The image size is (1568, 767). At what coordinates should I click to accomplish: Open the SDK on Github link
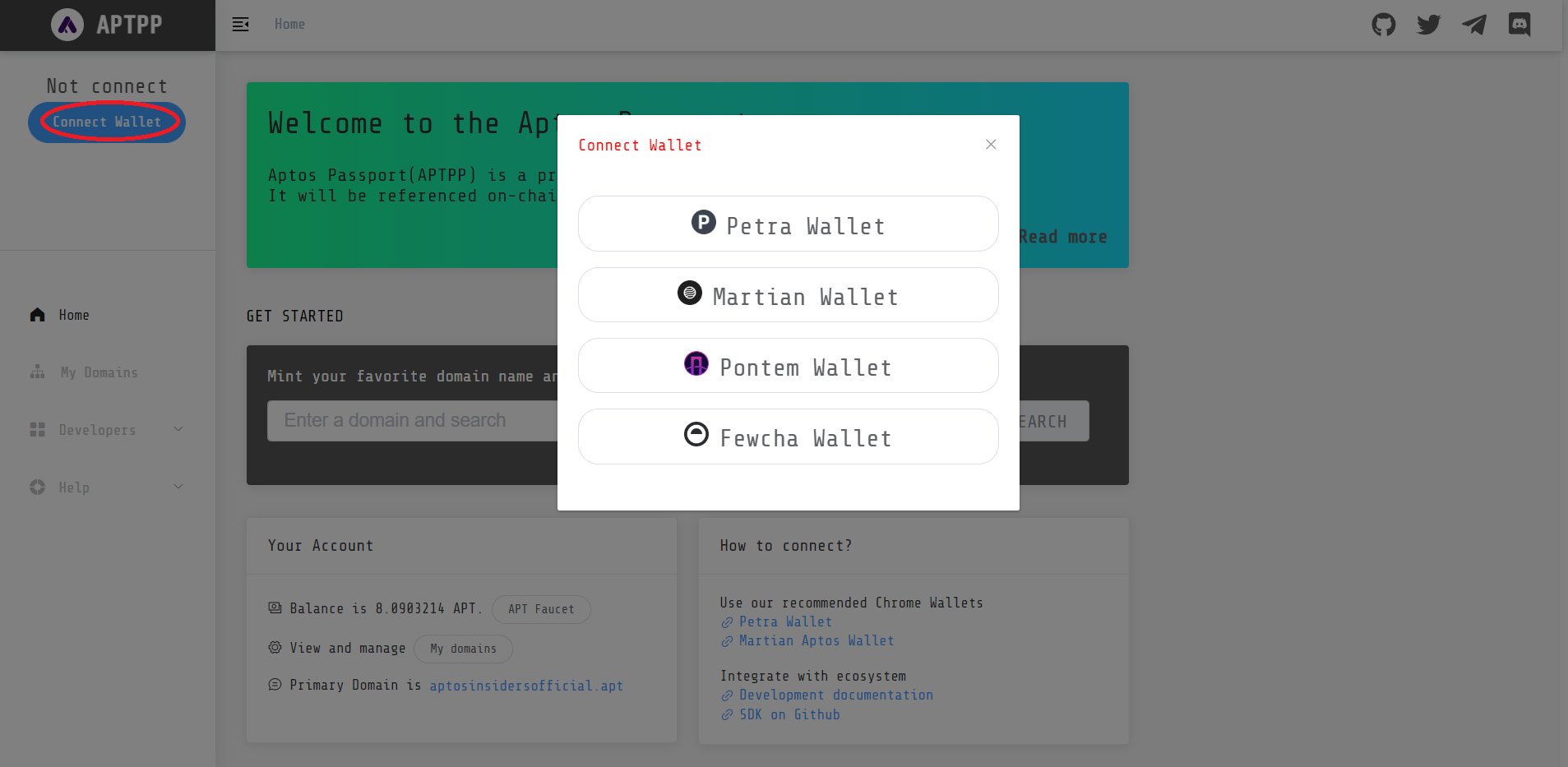(789, 714)
